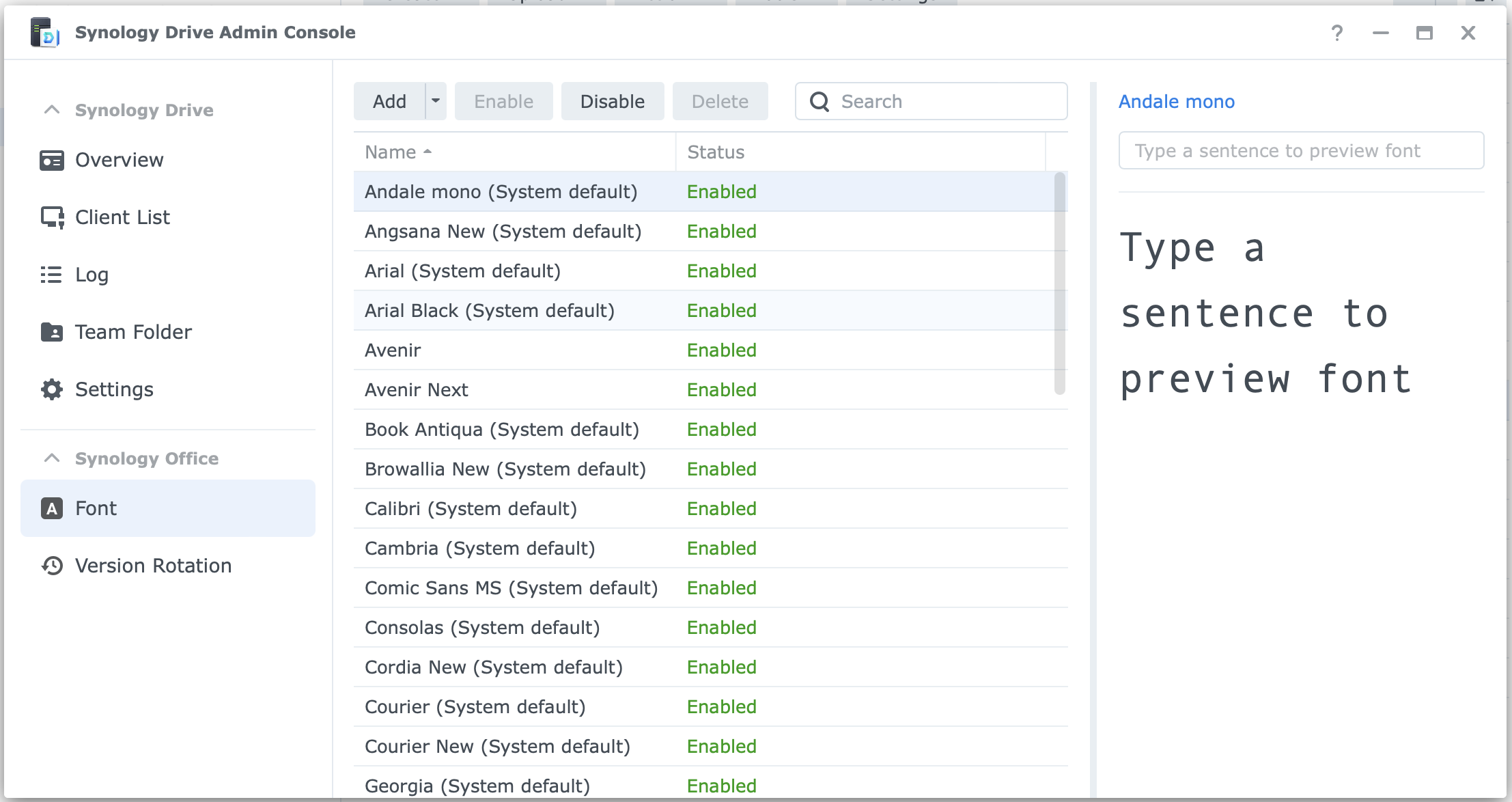Click the Log list icon

[x=52, y=275]
